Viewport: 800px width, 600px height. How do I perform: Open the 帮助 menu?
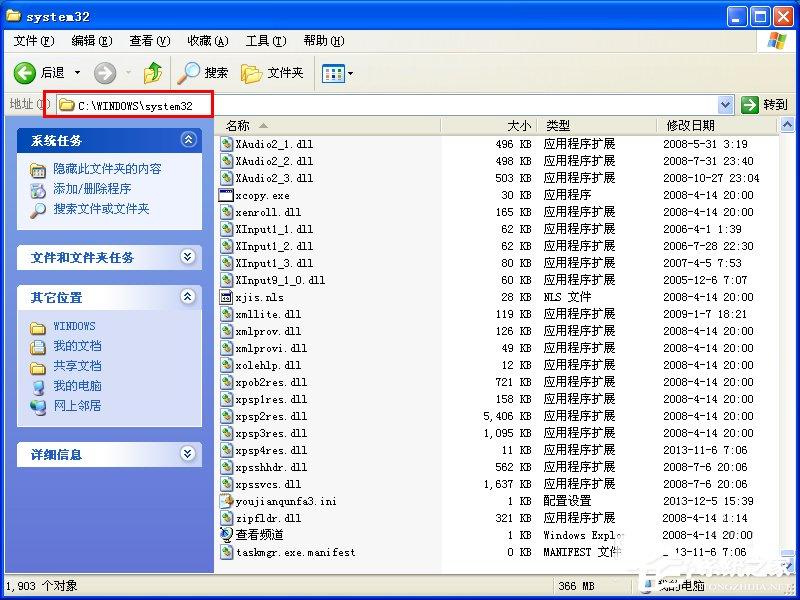tap(315, 40)
